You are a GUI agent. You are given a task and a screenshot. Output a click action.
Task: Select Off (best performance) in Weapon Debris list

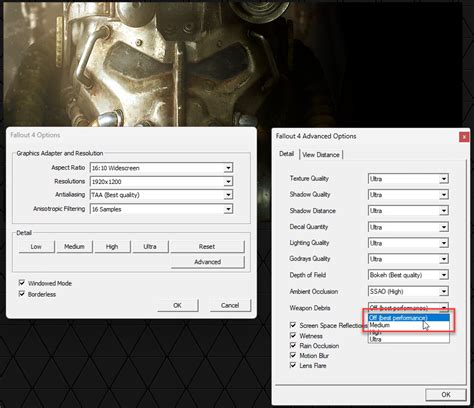point(409,318)
